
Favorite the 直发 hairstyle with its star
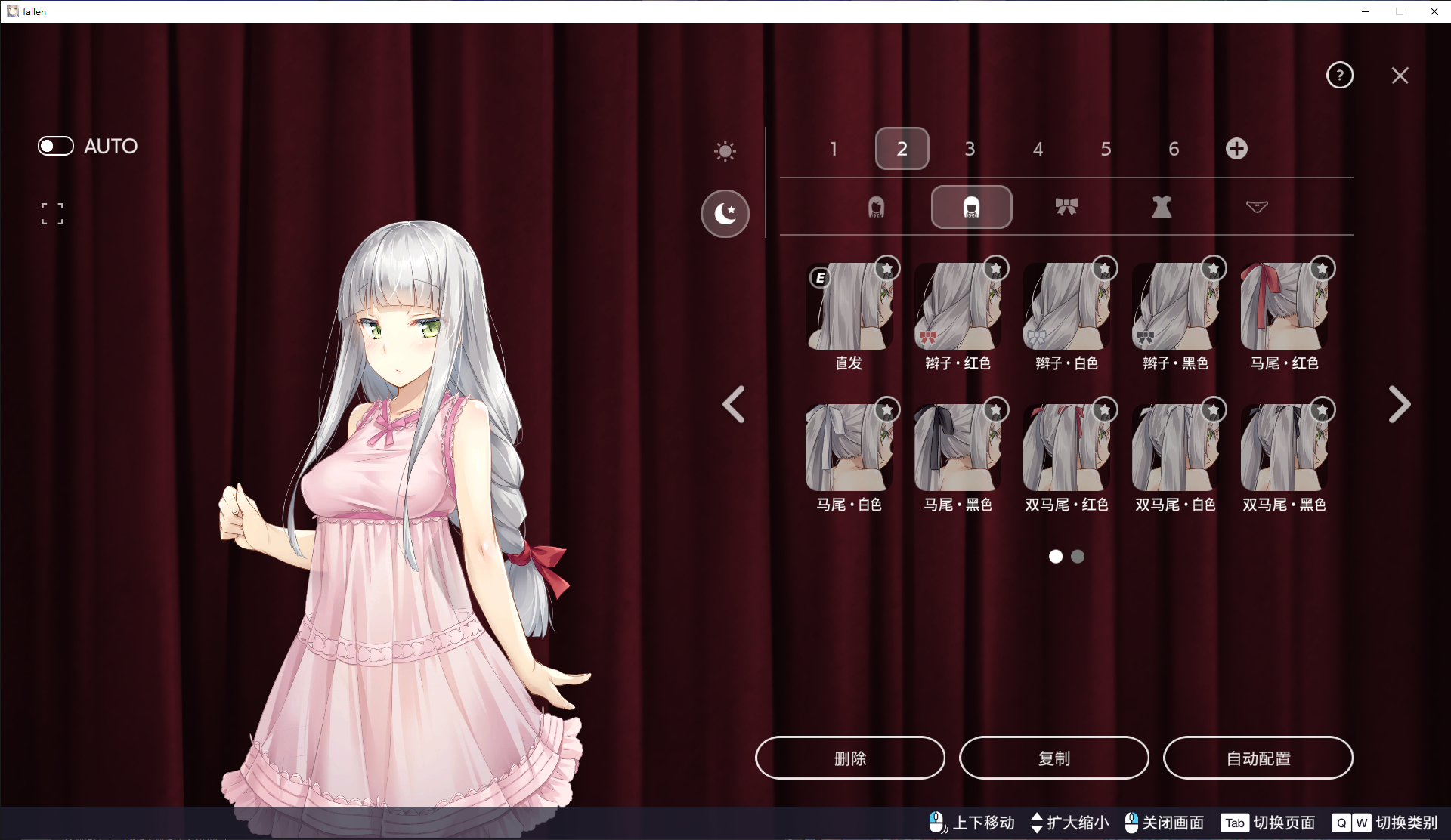[887, 268]
